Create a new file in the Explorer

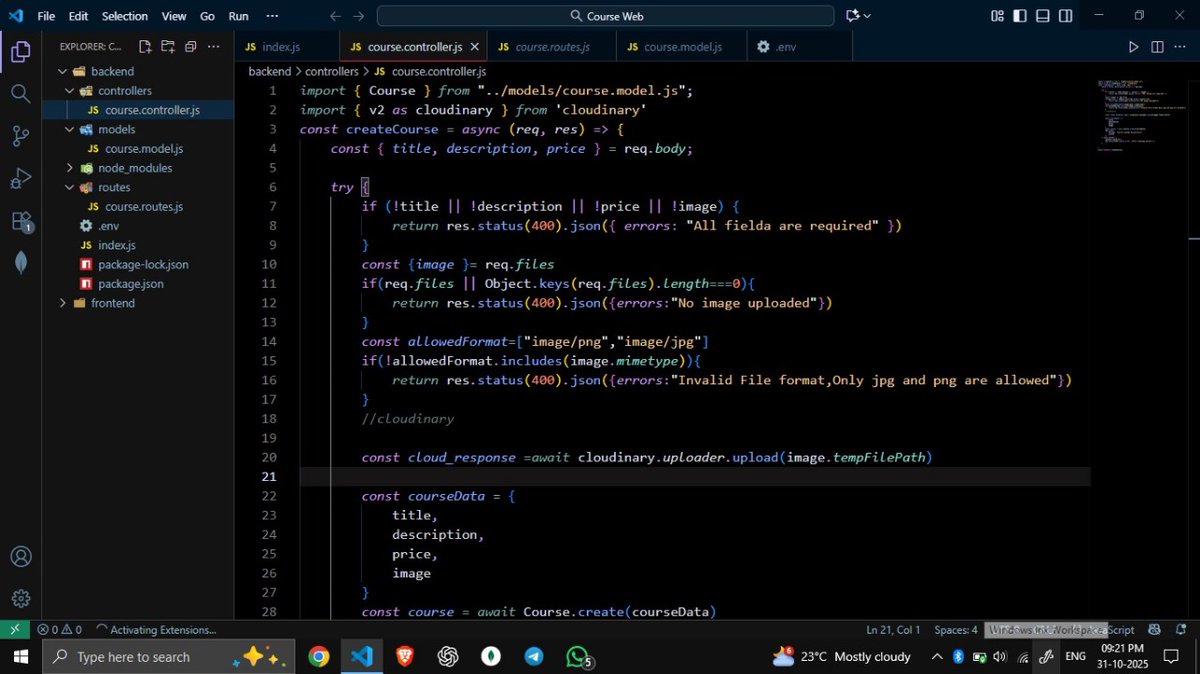pos(143,46)
